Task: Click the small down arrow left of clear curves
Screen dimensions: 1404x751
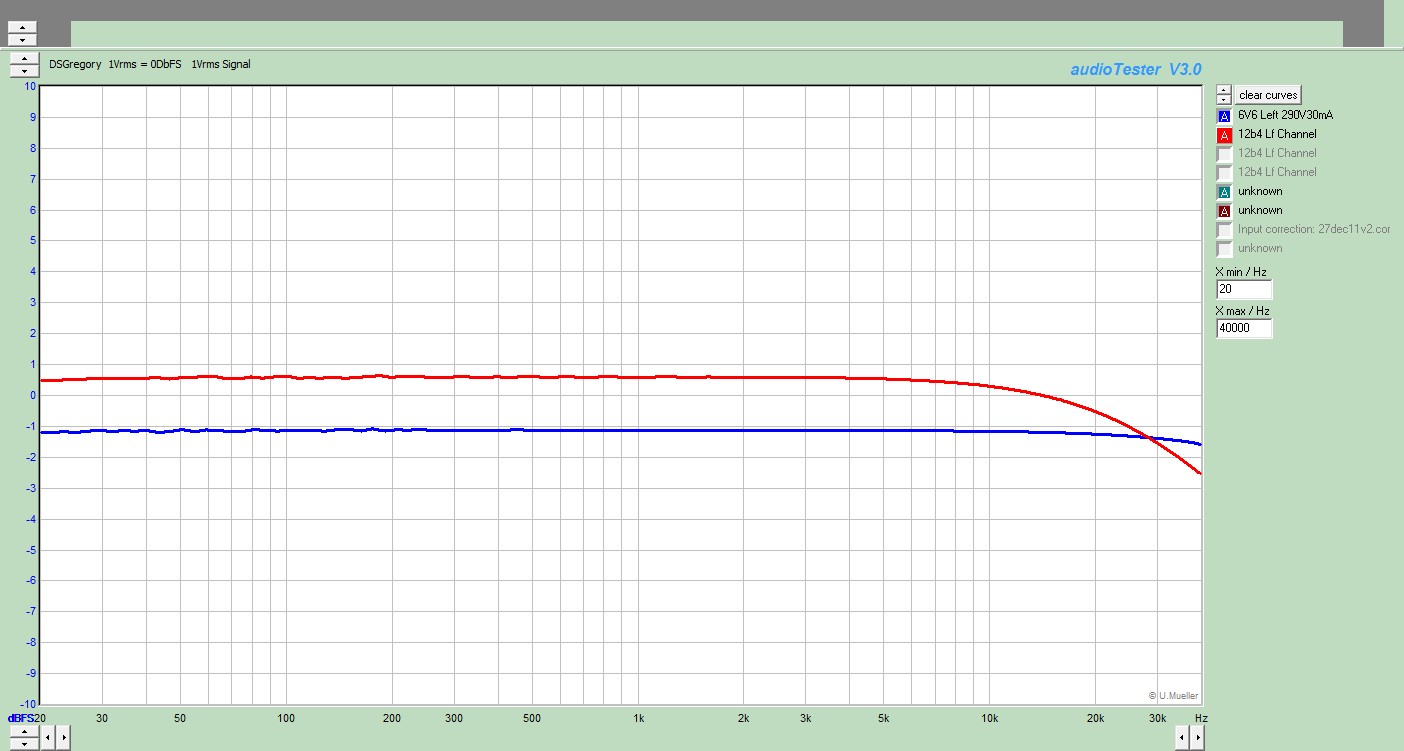Action: coord(1224,99)
